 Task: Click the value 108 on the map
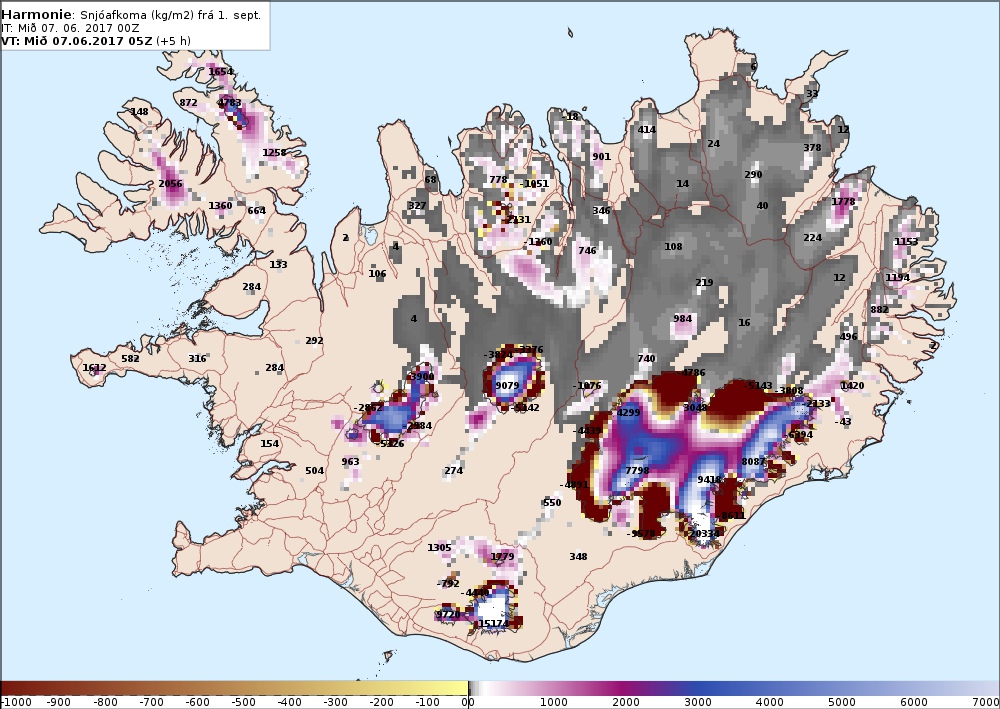click(673, 247)
